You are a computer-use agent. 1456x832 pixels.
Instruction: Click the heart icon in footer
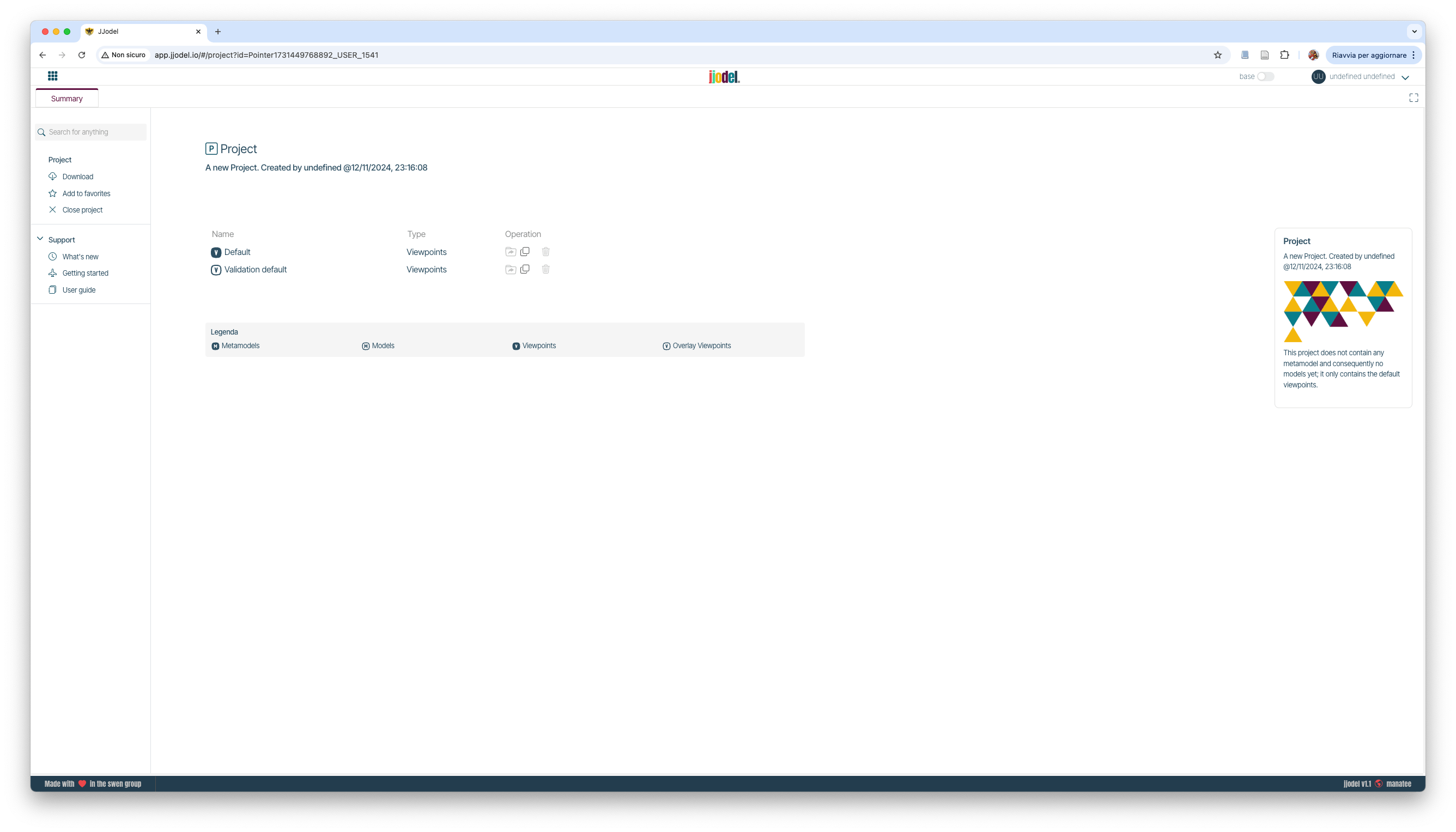coord(82,784)
